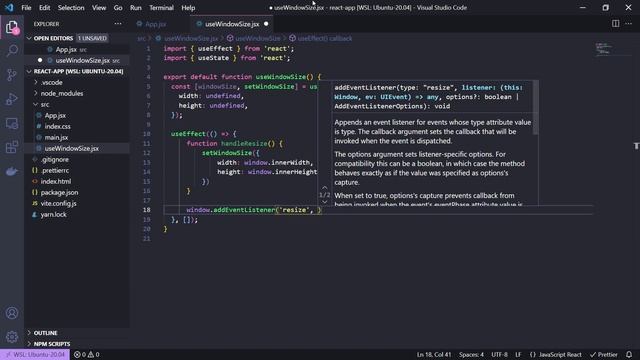Click the unsaved dot on the useWindowSize.jsx tab
Image resolution: width=640 pixels, height=360 pixels.
point(266,24)
